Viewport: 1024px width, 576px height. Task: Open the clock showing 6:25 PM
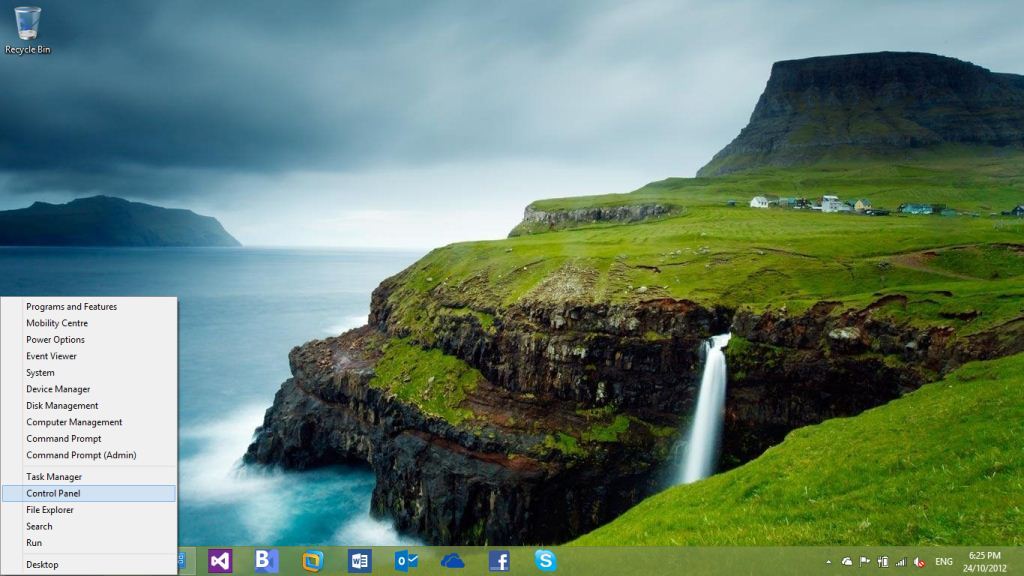click(x=985, y=562)
